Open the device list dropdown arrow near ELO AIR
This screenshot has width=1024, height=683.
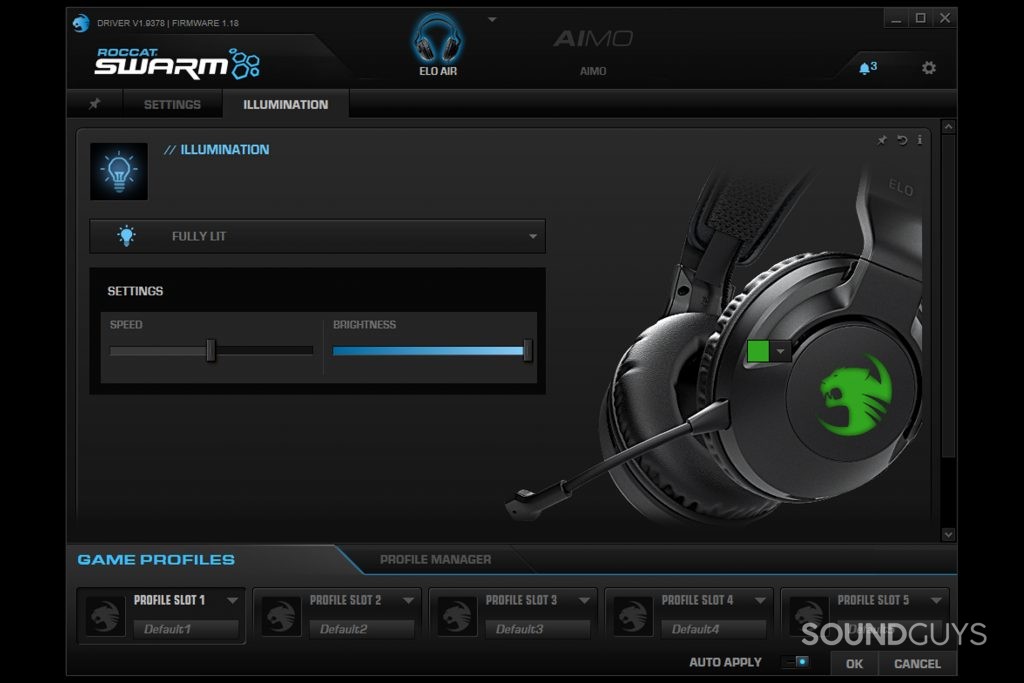(x=492, y=20)
